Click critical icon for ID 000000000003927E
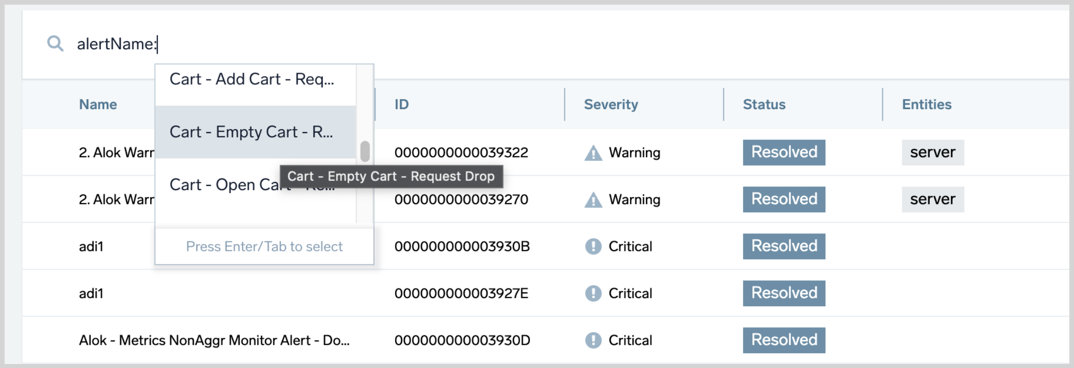Viewport: 1074px width, 368px height. (x=593, y=293)
